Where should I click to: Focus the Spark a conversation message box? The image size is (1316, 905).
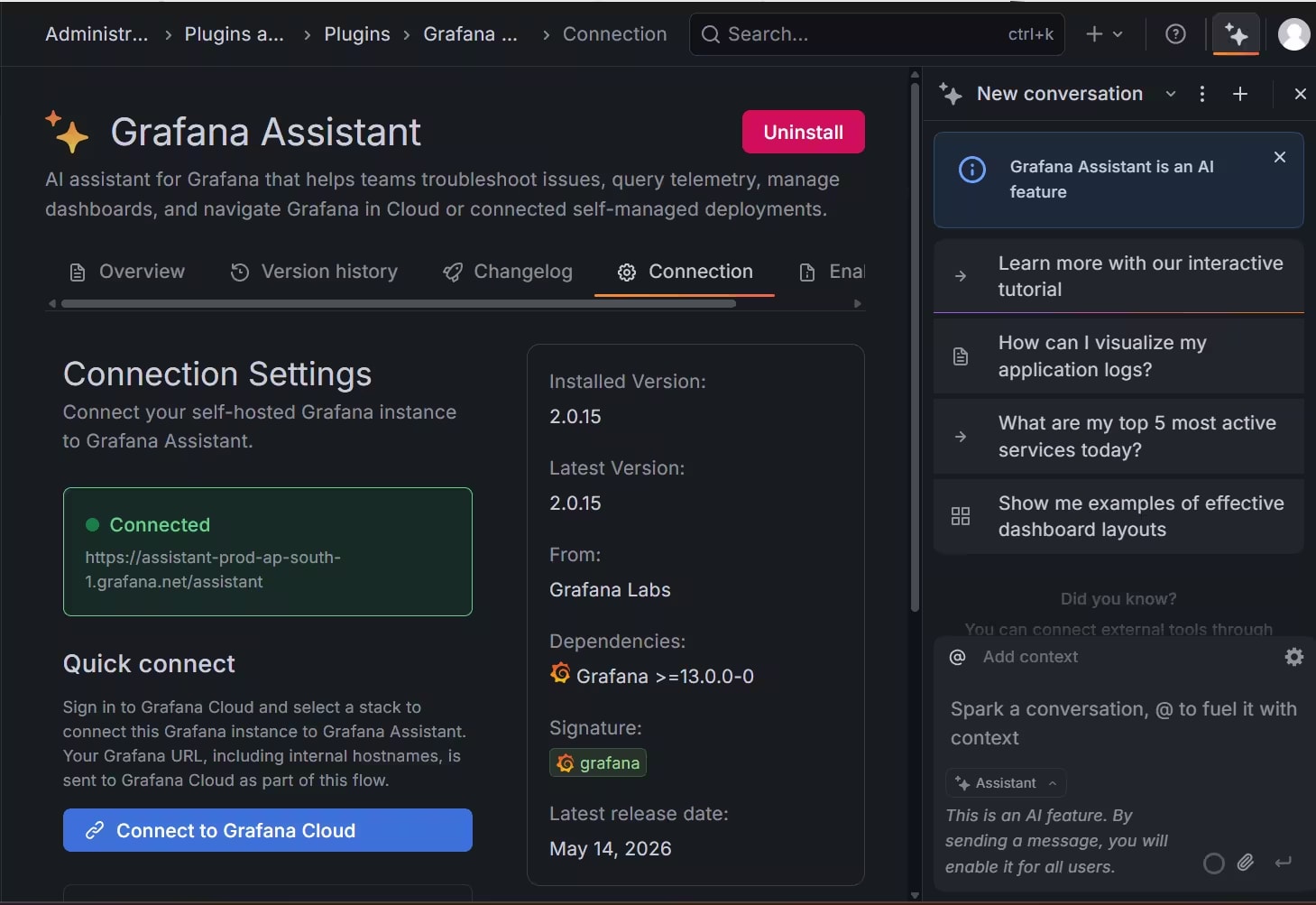[x=1124, y=724]
